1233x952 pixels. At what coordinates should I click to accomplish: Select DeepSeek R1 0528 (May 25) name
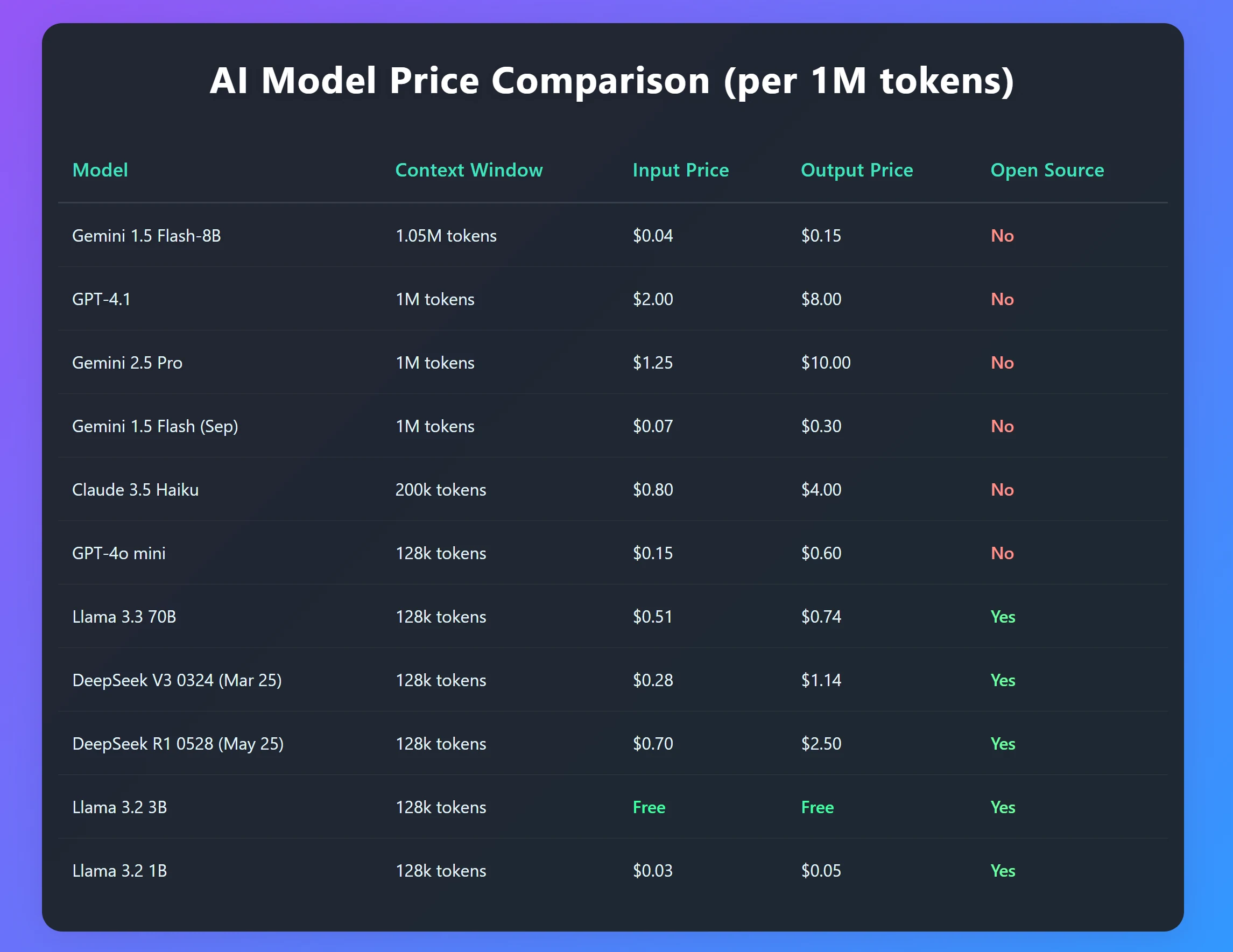click(178, 744)
